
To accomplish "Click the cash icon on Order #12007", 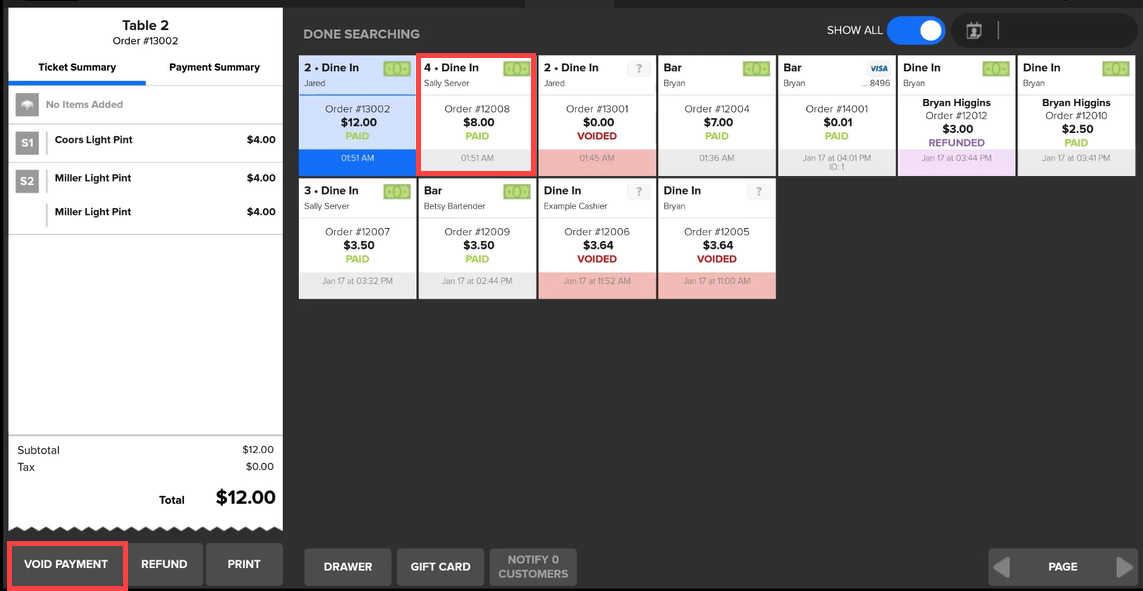I will 397,192.
